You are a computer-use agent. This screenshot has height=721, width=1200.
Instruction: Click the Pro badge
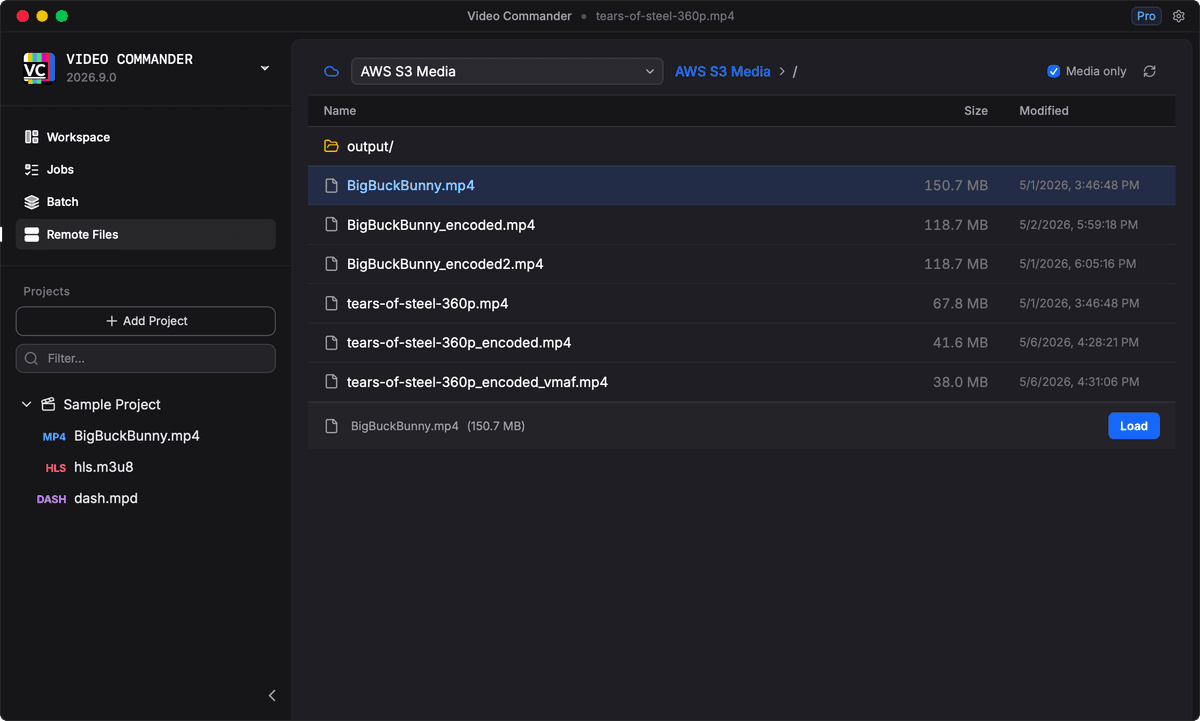1146,16
